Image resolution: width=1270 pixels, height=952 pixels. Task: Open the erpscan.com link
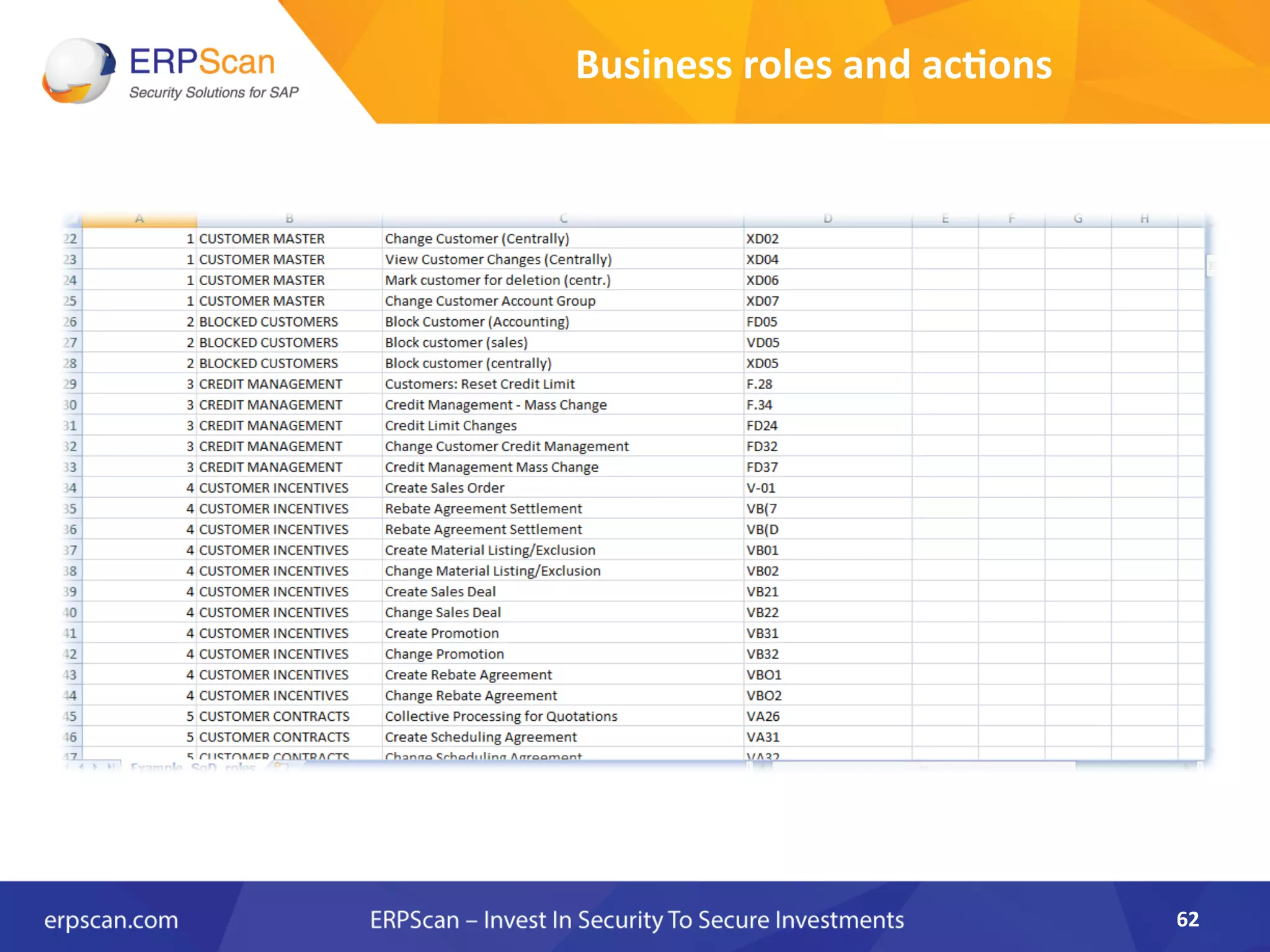click(x=111, y=920)
